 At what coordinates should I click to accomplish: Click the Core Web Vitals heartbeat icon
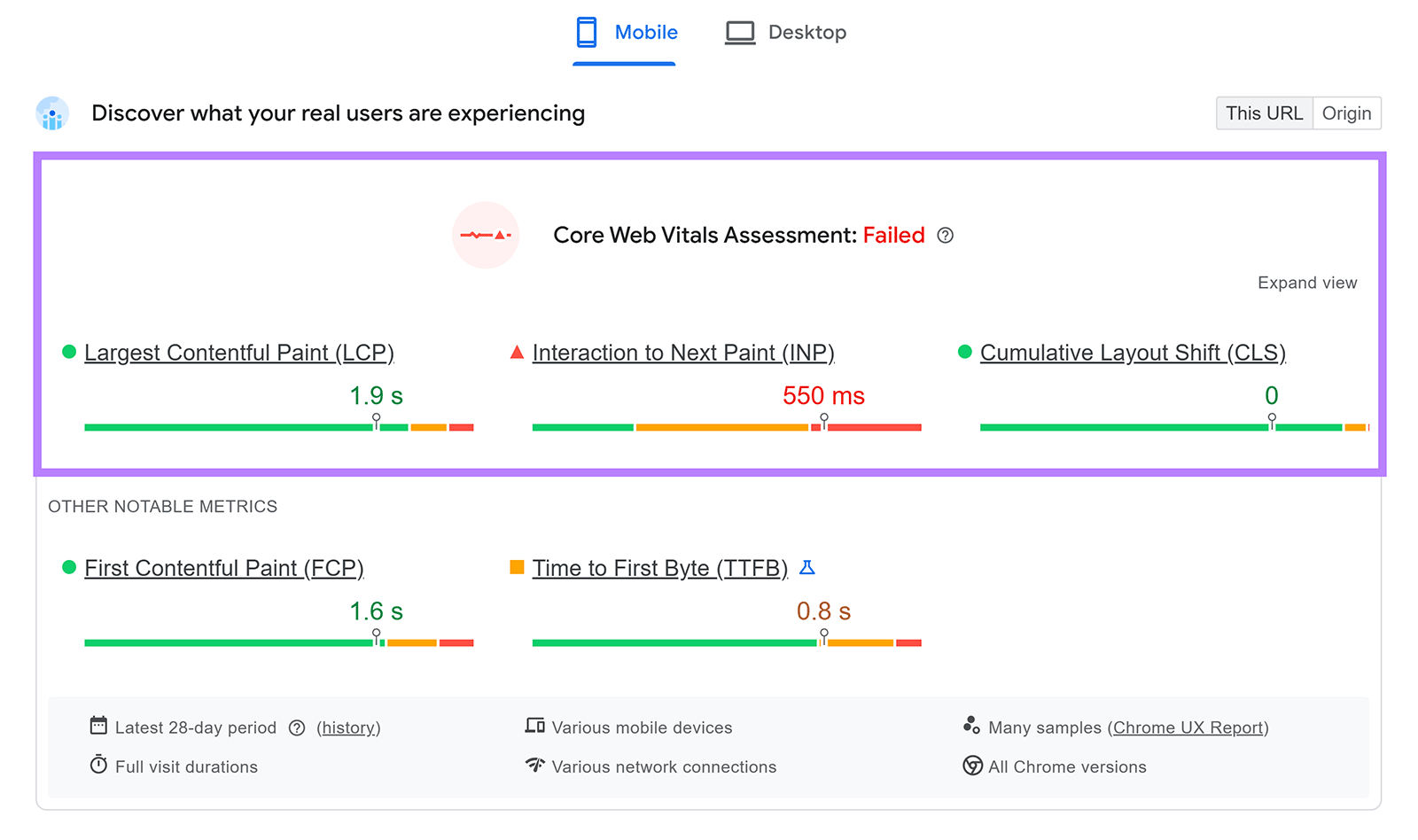click(x=486, y=235)
